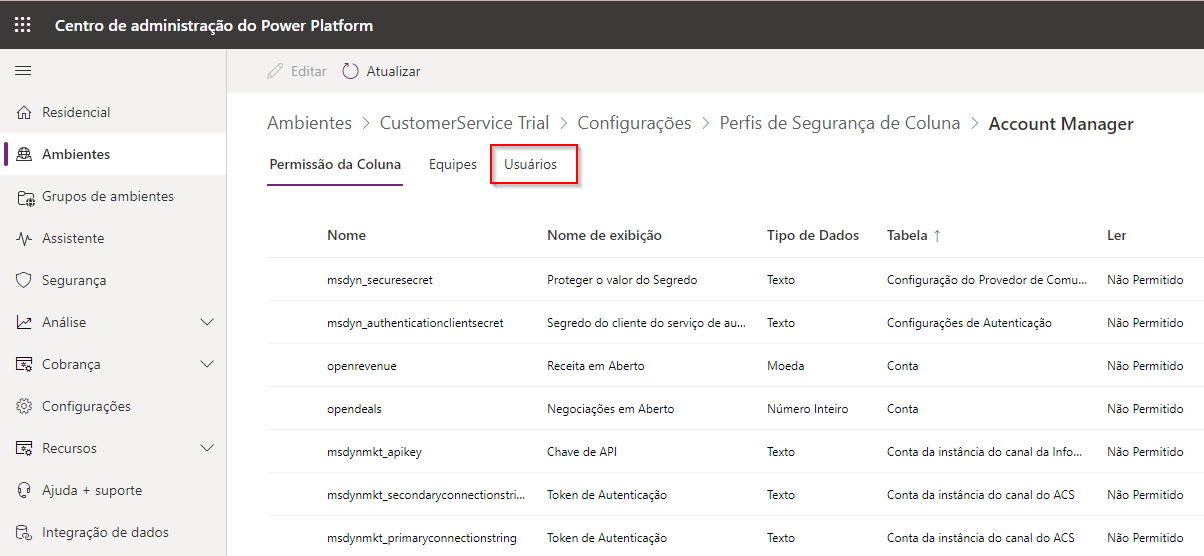Viewport: 1204px width, 556px height.
Task: Click the Grupos de ambientes icon
Action: [x=25, y=197]
